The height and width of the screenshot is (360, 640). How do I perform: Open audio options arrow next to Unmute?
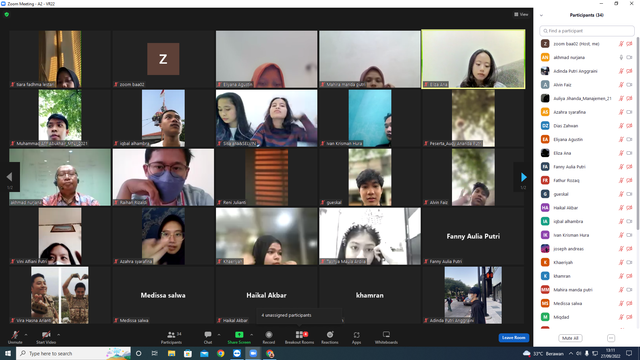26,335
